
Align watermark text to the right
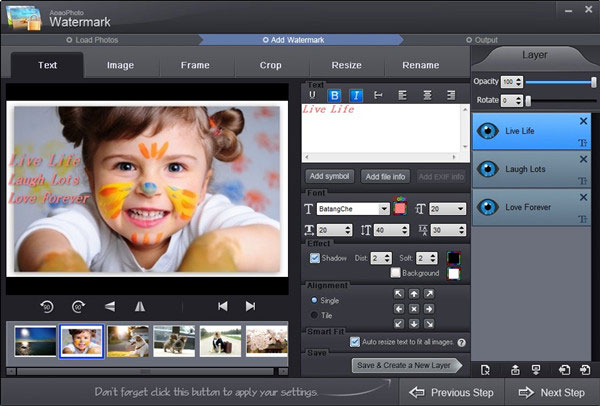click(451, 95)
